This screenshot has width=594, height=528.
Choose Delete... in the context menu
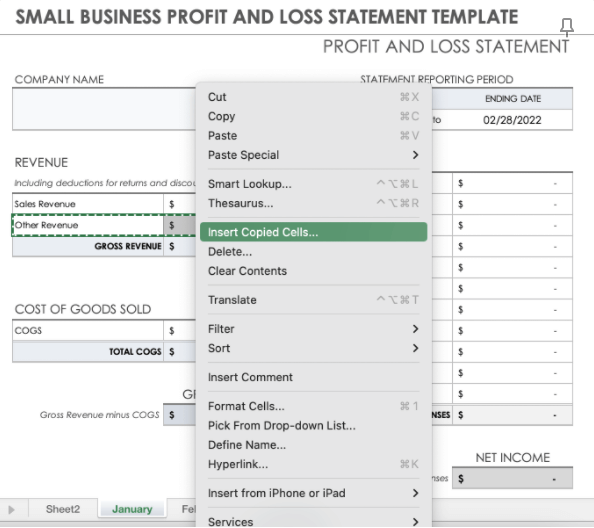[x=313, y=252]
